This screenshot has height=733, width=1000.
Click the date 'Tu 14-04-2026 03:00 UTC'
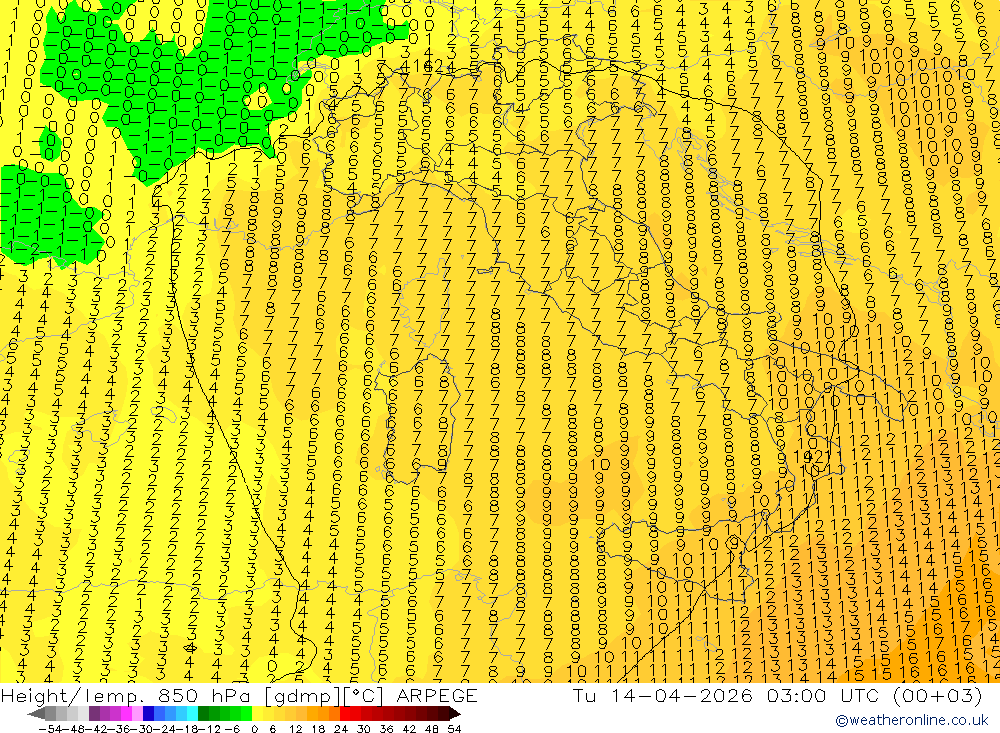(726, 695)
